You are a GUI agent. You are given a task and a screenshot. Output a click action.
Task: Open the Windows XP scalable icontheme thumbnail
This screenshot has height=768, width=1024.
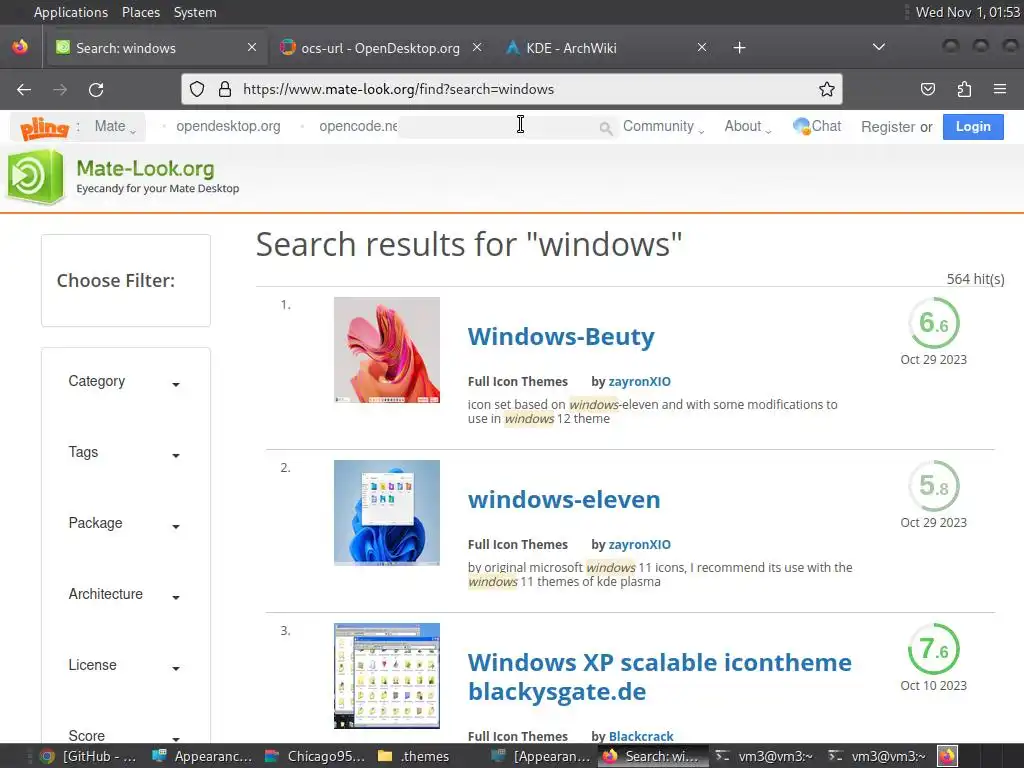click(387, 676)
